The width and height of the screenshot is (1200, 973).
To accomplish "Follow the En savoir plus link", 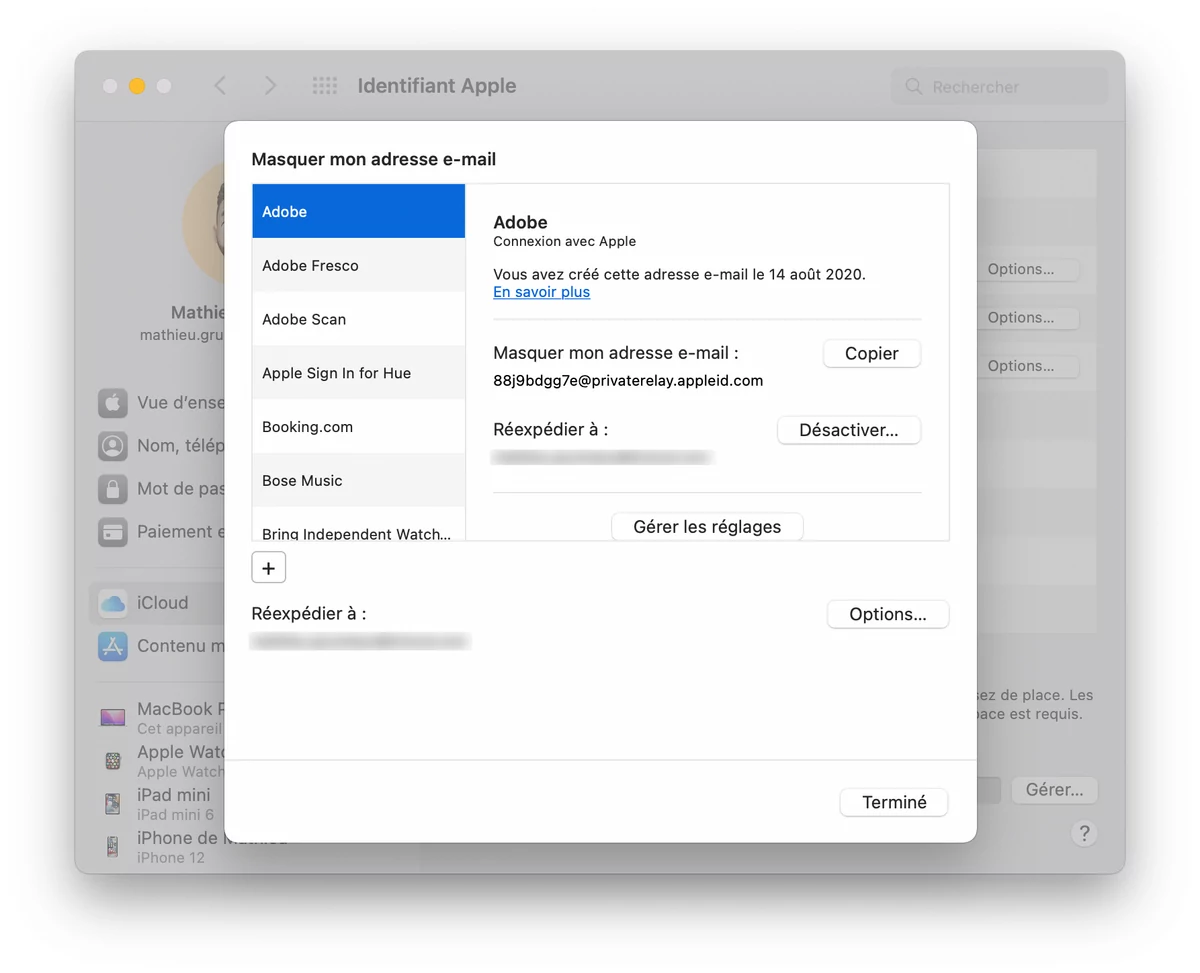I will point(541,292).
